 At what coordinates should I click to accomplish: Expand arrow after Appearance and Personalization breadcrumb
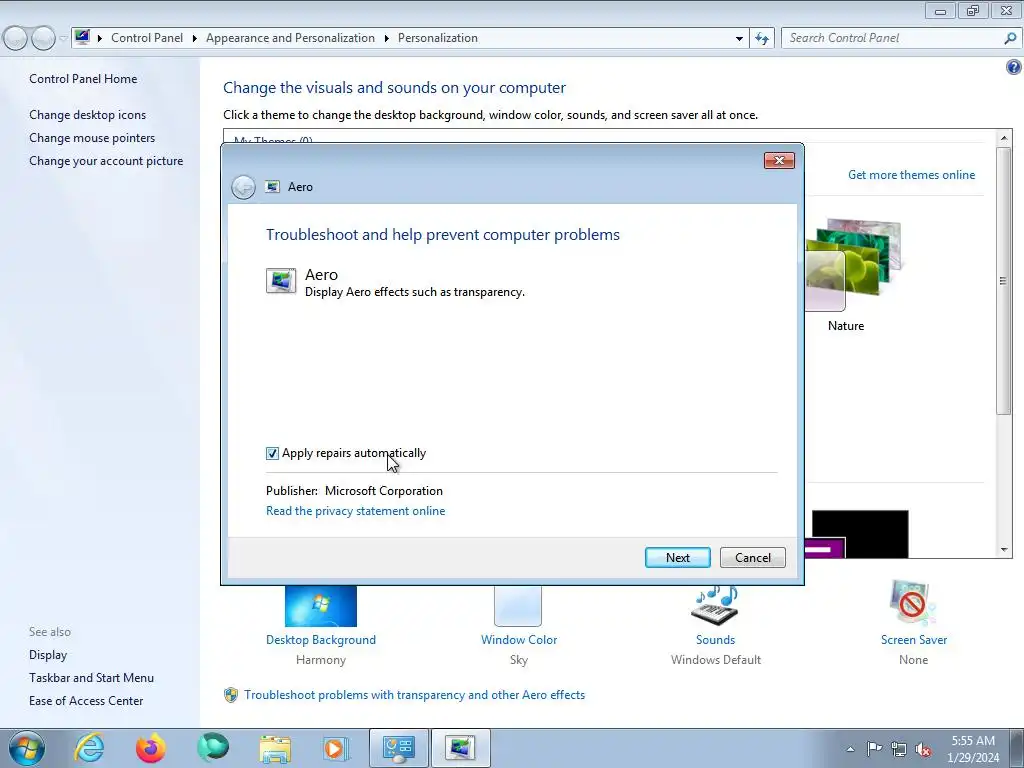click(387, 39)
